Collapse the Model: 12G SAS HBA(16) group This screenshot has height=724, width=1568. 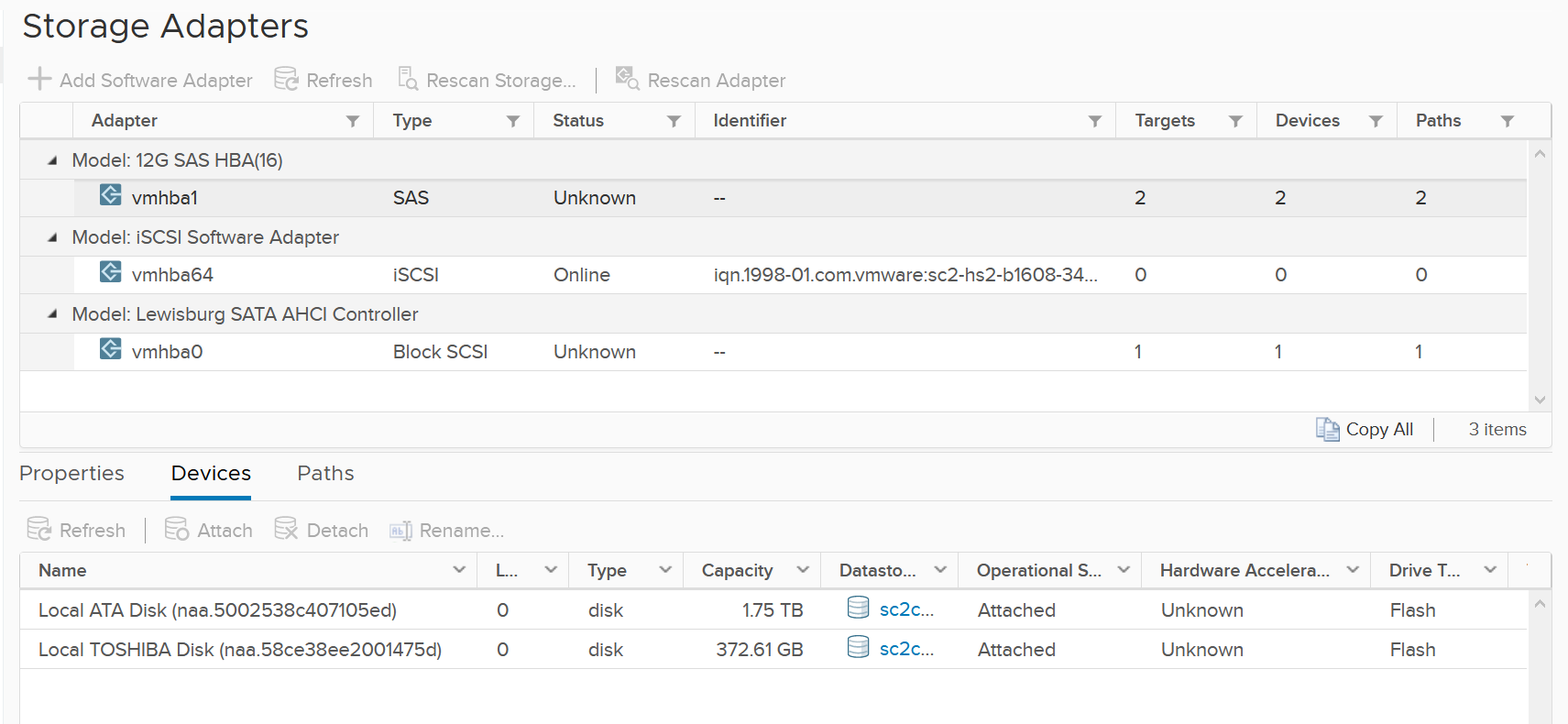coord(52,160)
